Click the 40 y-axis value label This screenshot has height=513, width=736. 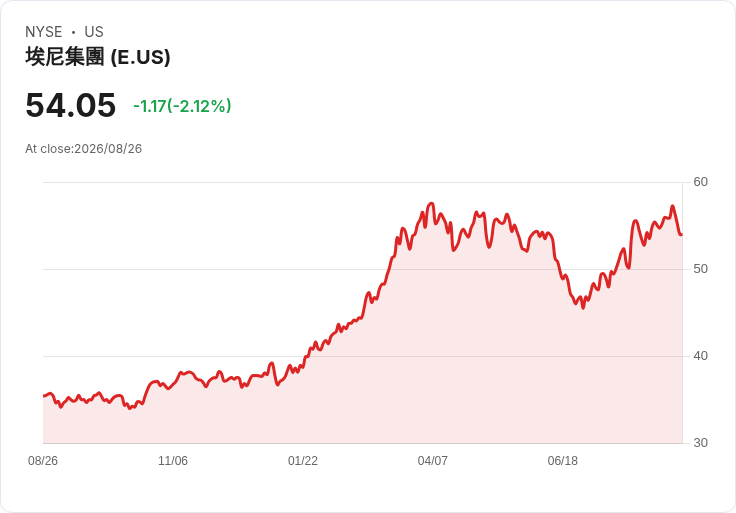[700, 356]
